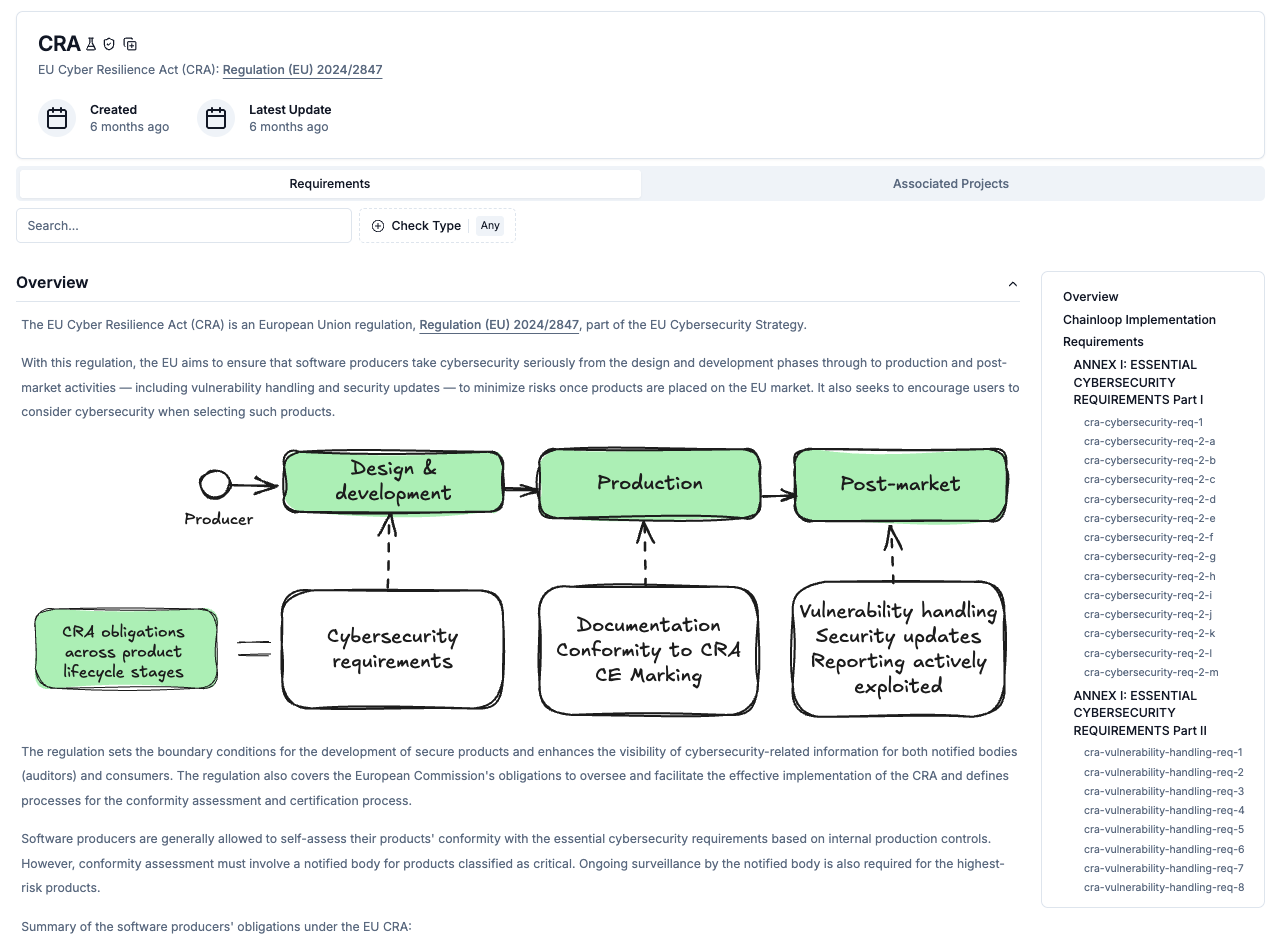Switch to the Associated Projects tab
The height and width of the screenshot is (943, 1285).
(950, 184)
